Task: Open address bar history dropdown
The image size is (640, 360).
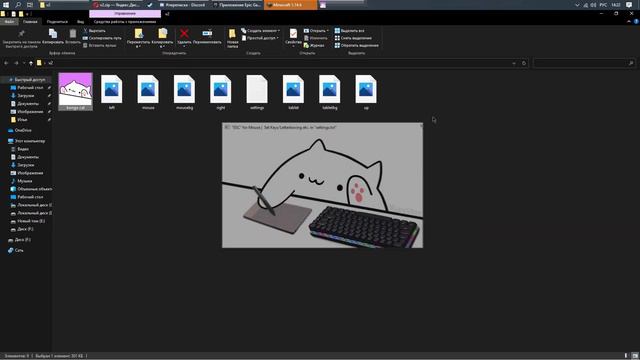Action: 514,63
